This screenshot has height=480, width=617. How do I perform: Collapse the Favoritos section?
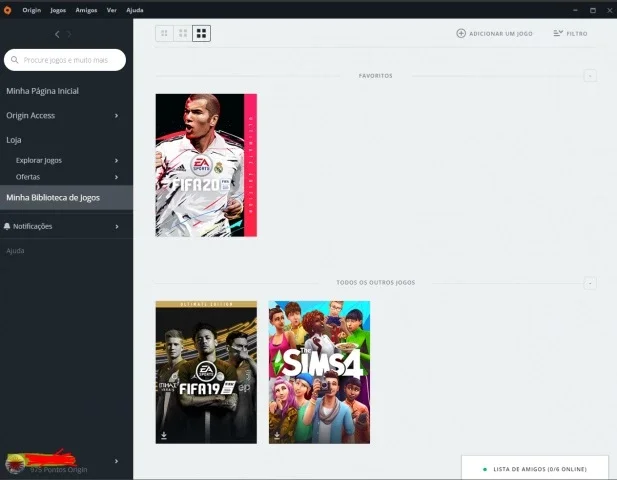point(590,76)
